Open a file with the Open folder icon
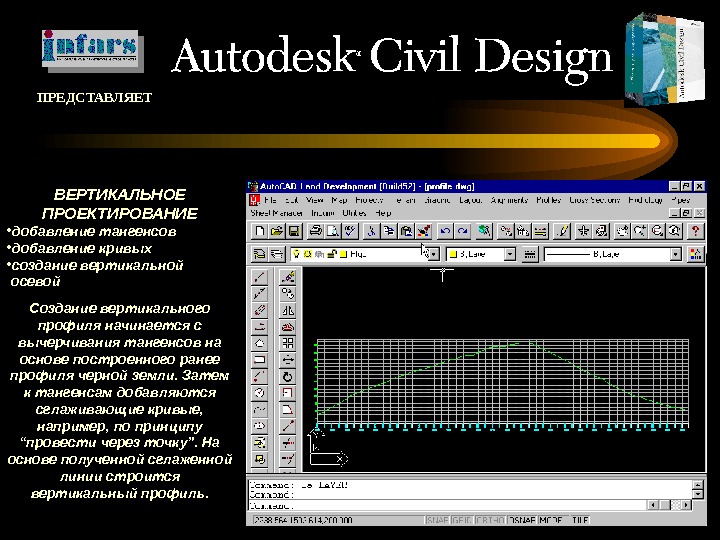Image resolution: width=720 pixels, height=540 pixels. click(x=276, y=231)
